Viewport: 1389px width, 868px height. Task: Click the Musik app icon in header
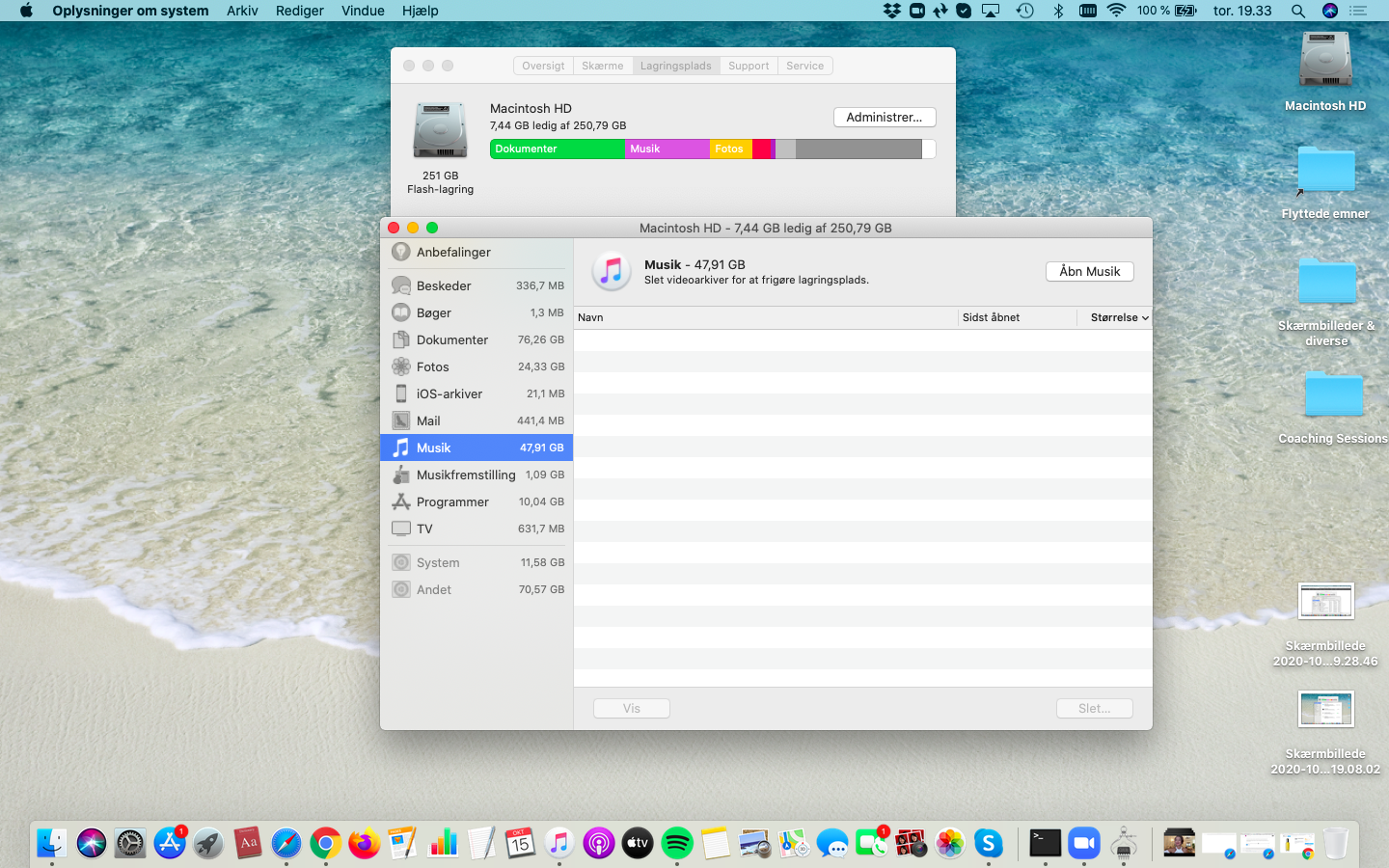pos(612,271)
